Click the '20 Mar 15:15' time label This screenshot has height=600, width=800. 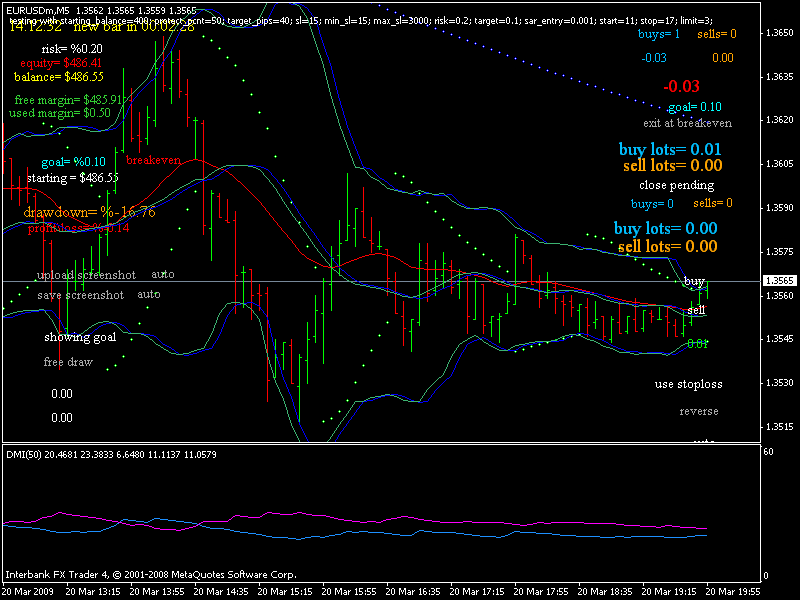point(285,592)
